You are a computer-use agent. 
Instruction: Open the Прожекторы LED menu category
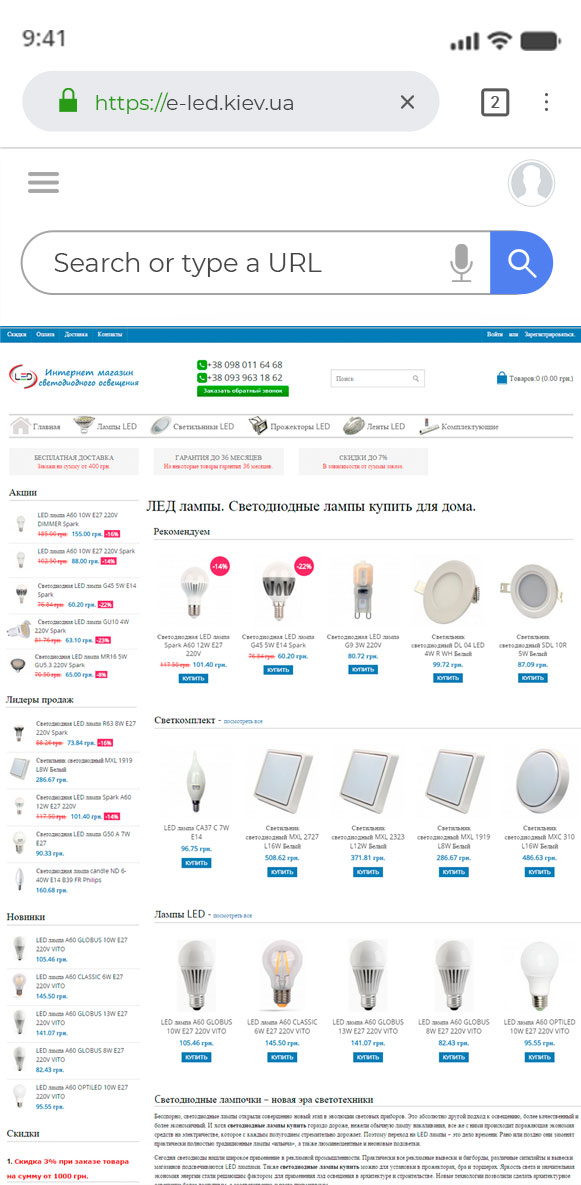289,426
